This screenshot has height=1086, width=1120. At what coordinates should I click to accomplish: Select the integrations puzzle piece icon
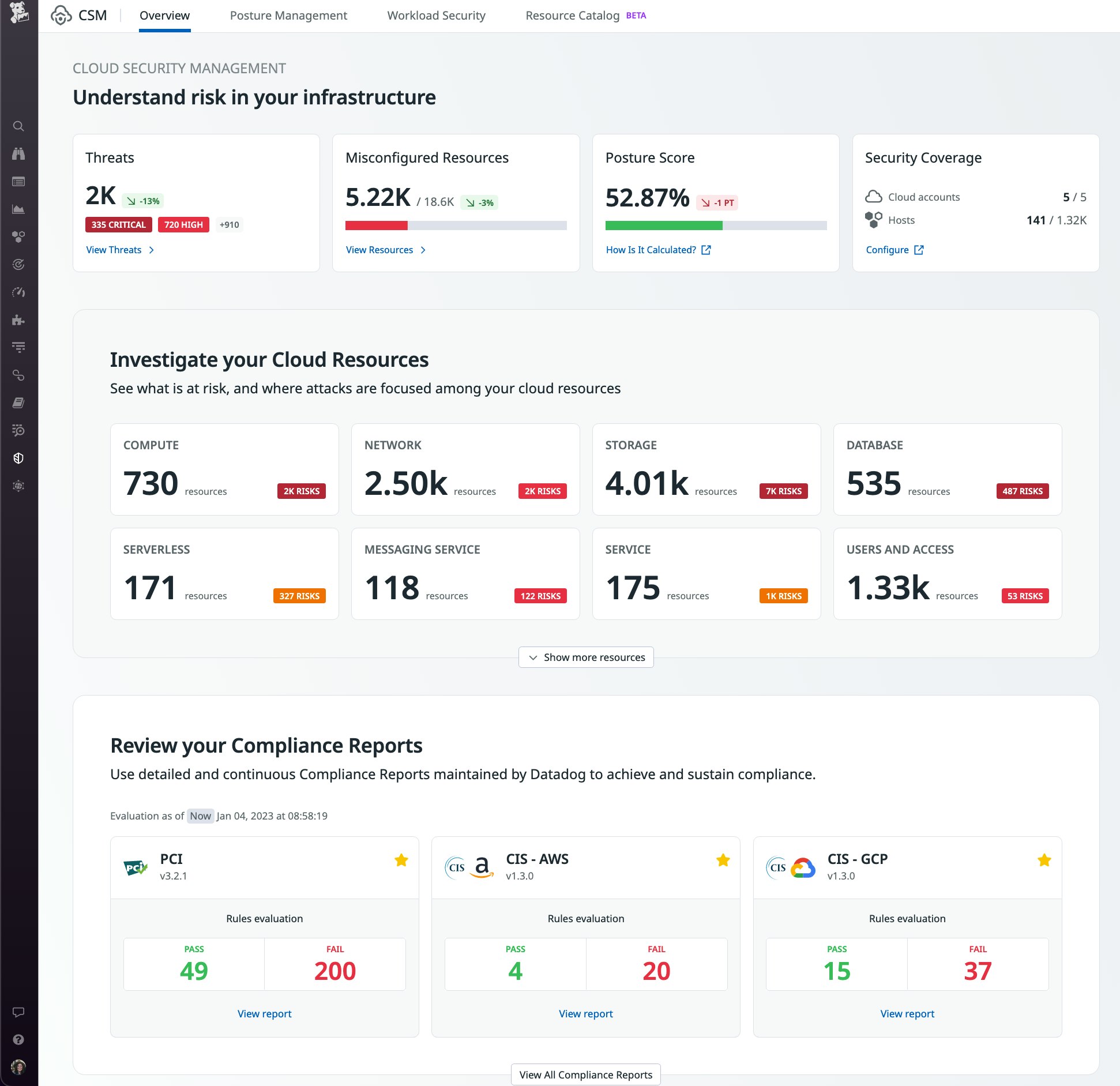coord(19,320)
